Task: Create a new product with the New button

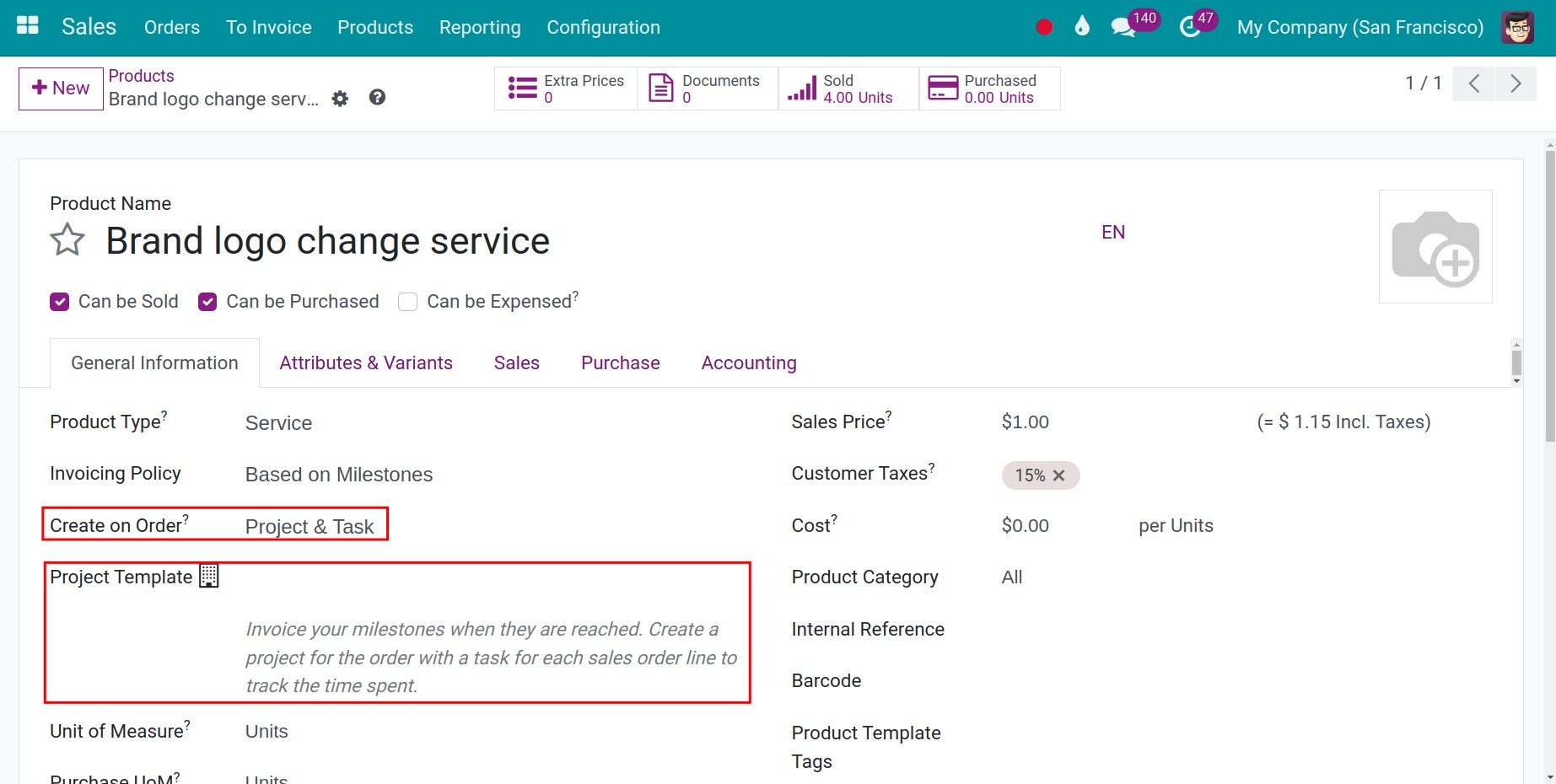Action: [60, 88]
